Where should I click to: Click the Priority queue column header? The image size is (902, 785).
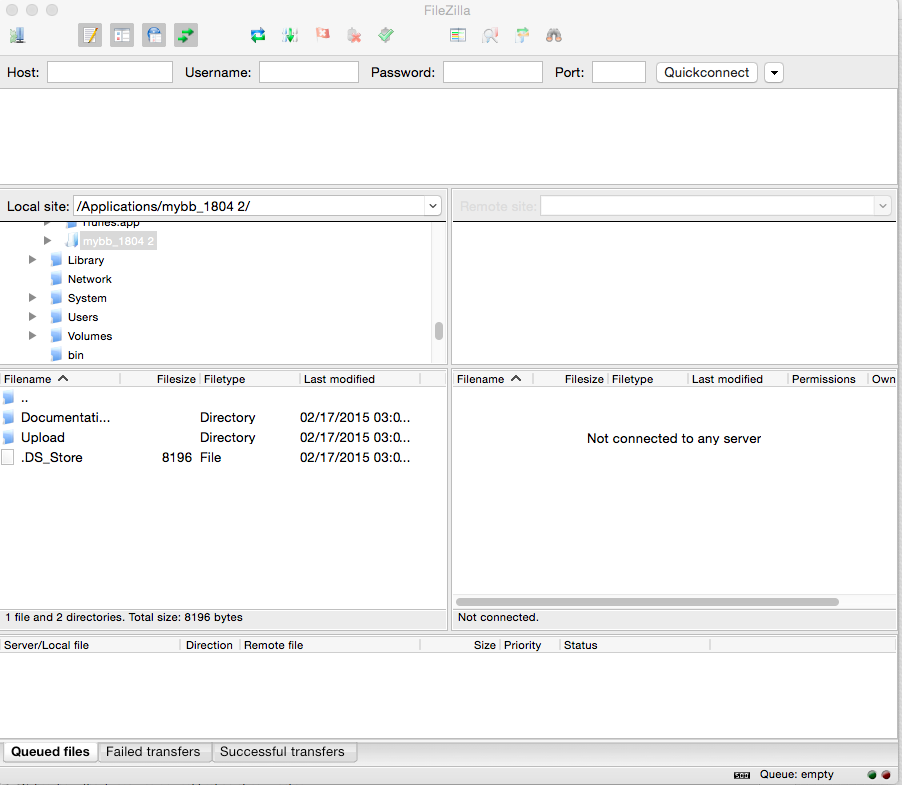pyautogui.click(x=529, y=645)
